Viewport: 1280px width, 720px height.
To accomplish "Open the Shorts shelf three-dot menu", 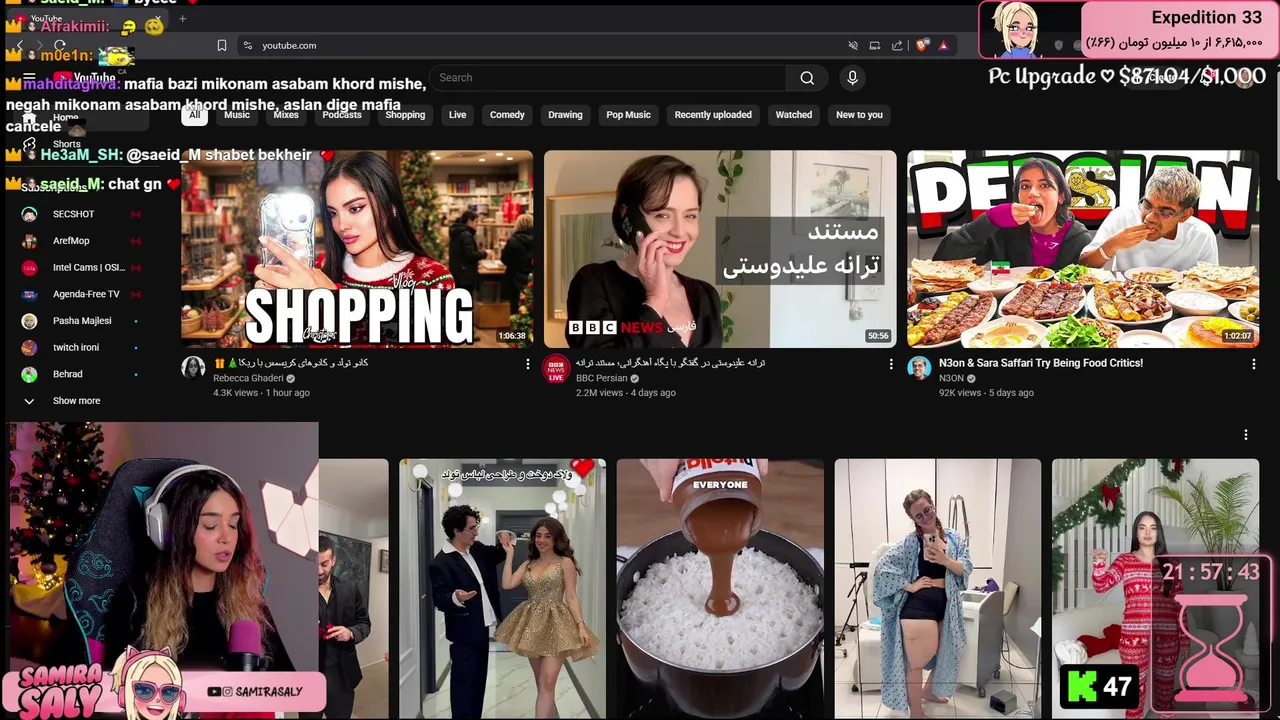I will (x=1246, y=435).
